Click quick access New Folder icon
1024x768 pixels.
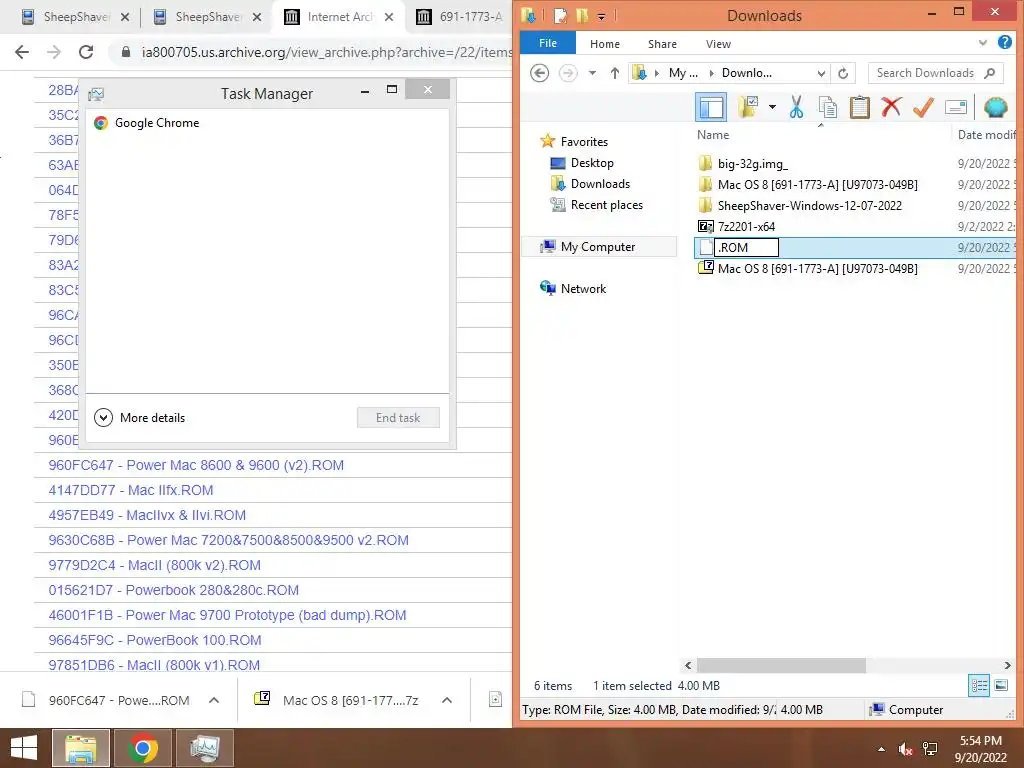tap(582, 15)
